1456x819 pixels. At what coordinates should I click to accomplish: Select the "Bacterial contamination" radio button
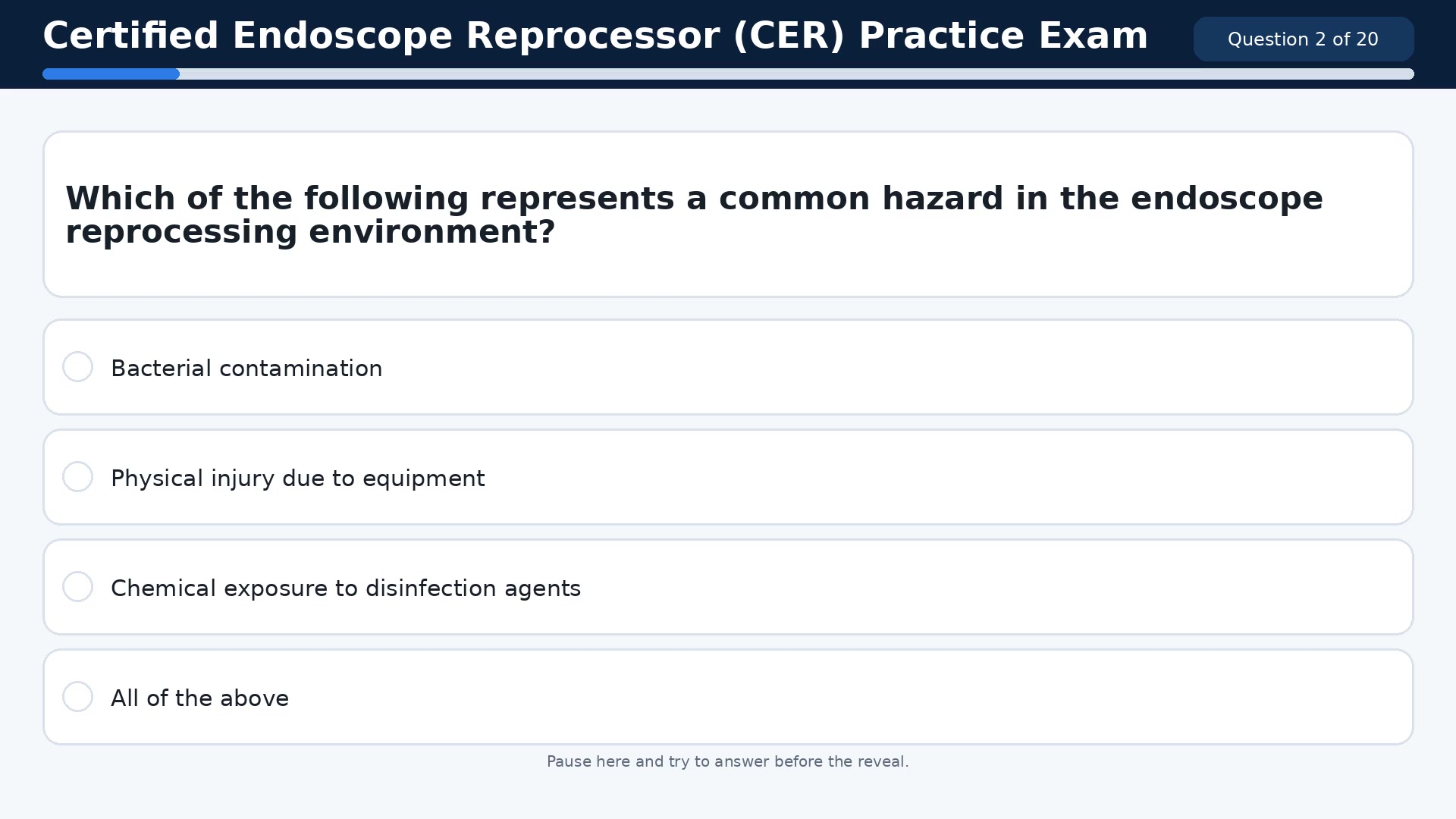[77, 366]
